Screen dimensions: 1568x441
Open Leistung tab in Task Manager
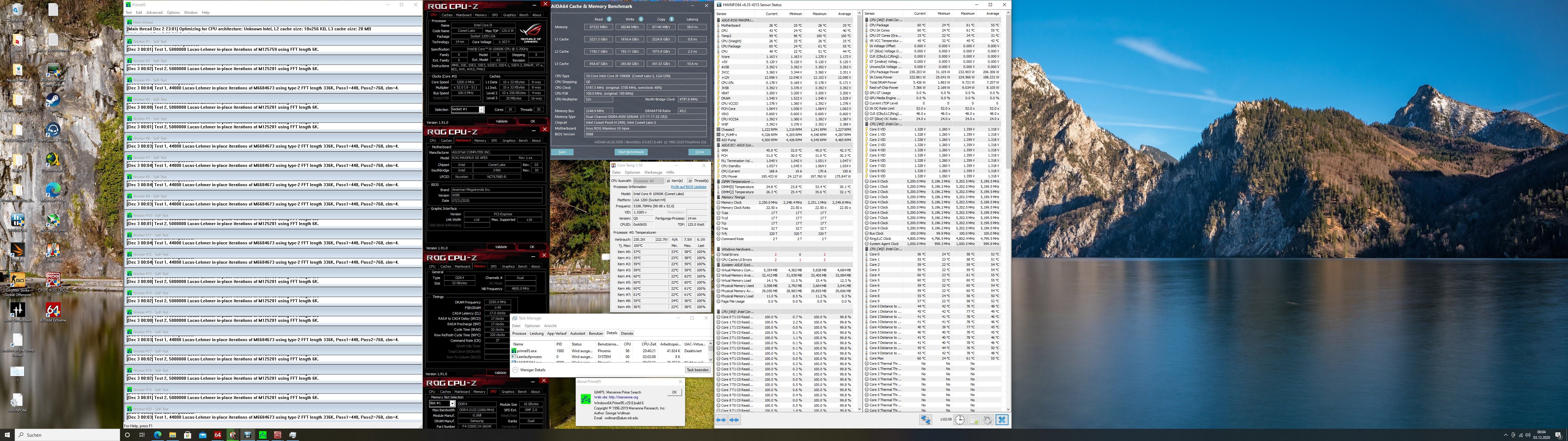[536, 333]
